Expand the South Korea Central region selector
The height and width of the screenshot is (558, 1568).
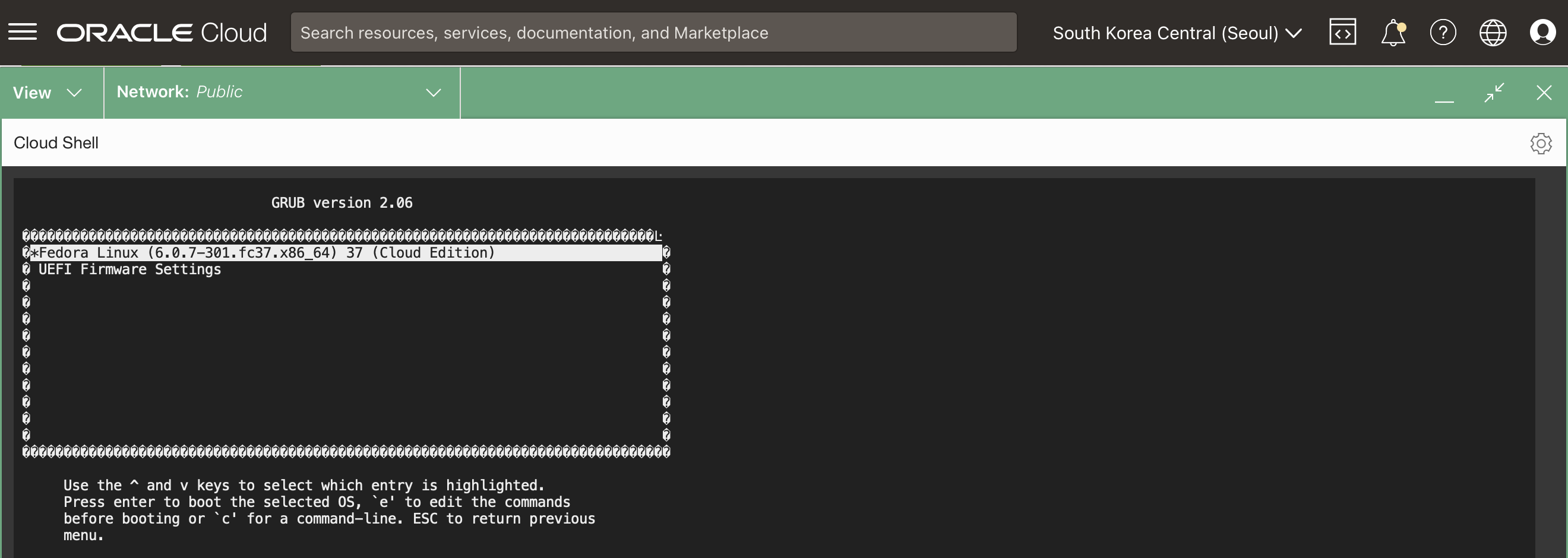click(1177, 33)
